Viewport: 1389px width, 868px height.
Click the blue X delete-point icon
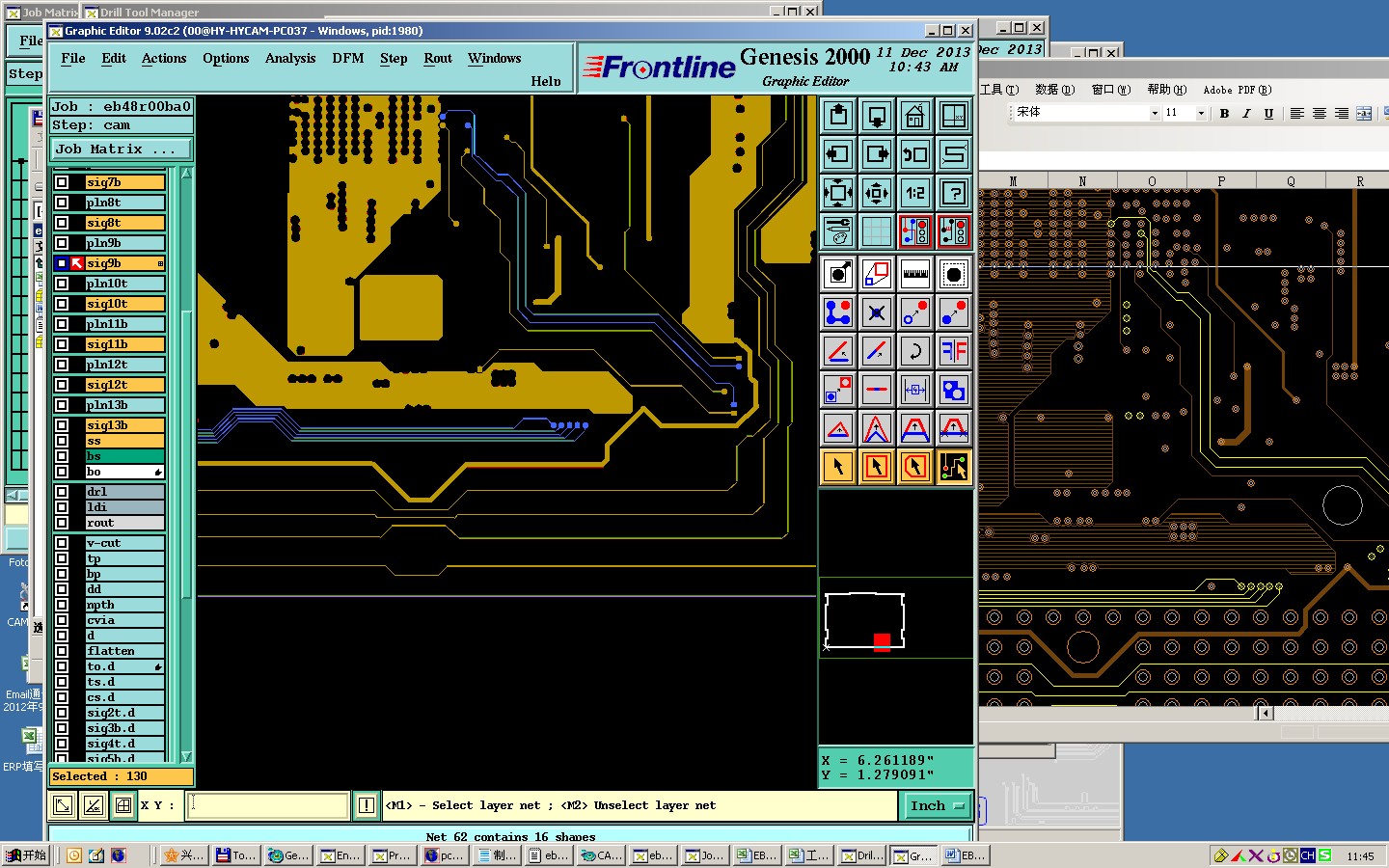tap(877, 312)
